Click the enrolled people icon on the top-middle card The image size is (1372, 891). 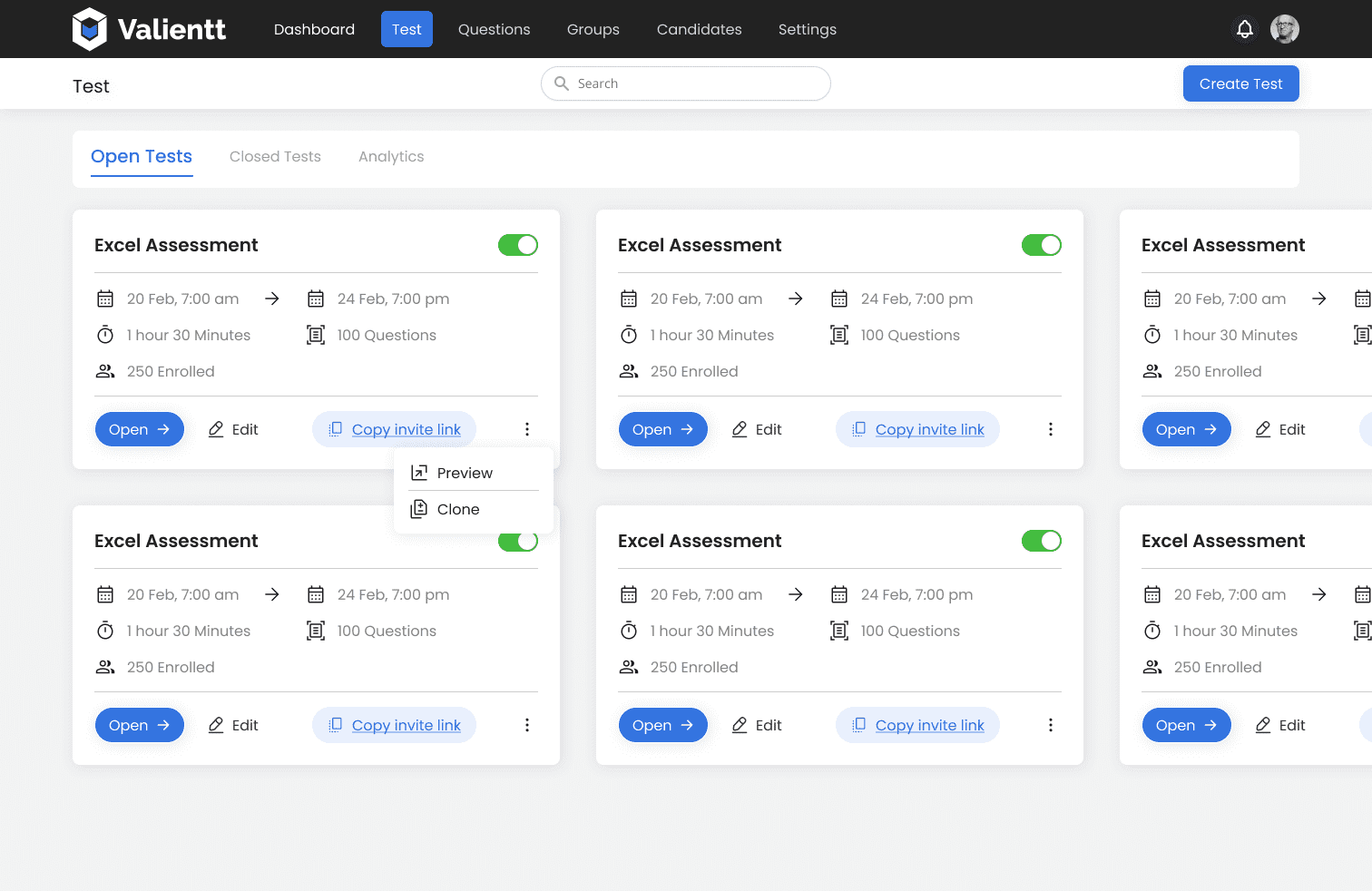[x=629, y=371]
